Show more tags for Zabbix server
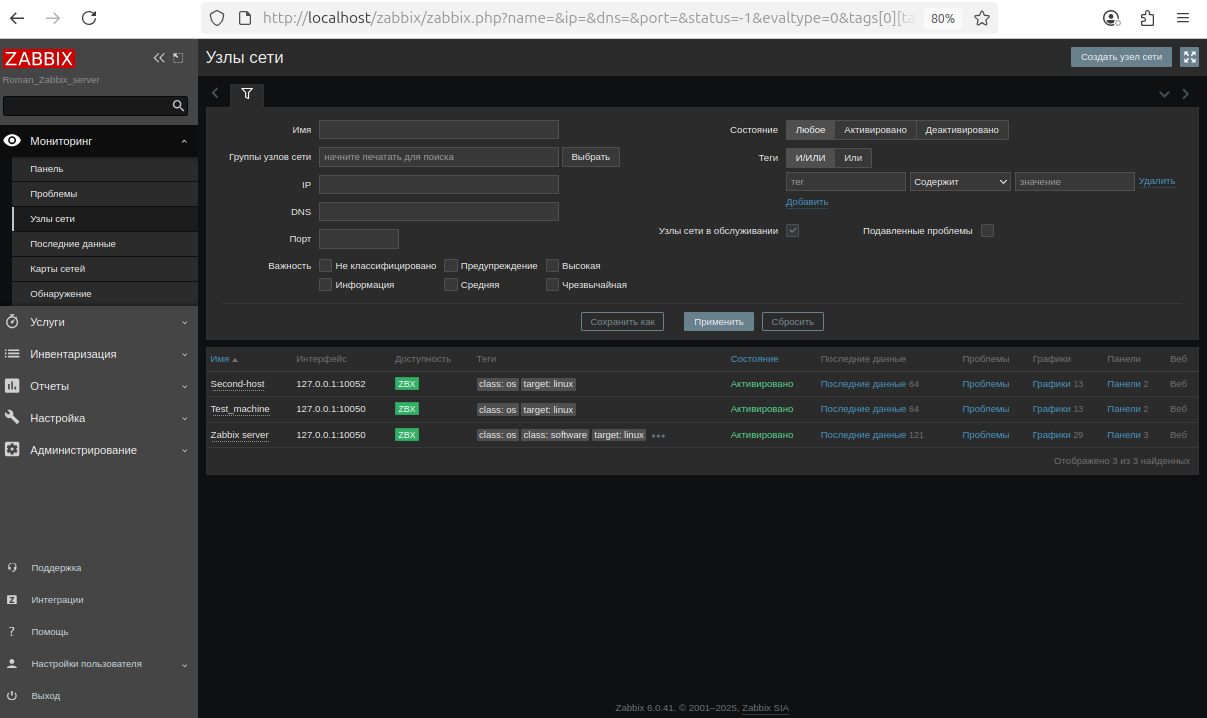The height and width of the screenshot is (718, 1207). coord(658,435)
